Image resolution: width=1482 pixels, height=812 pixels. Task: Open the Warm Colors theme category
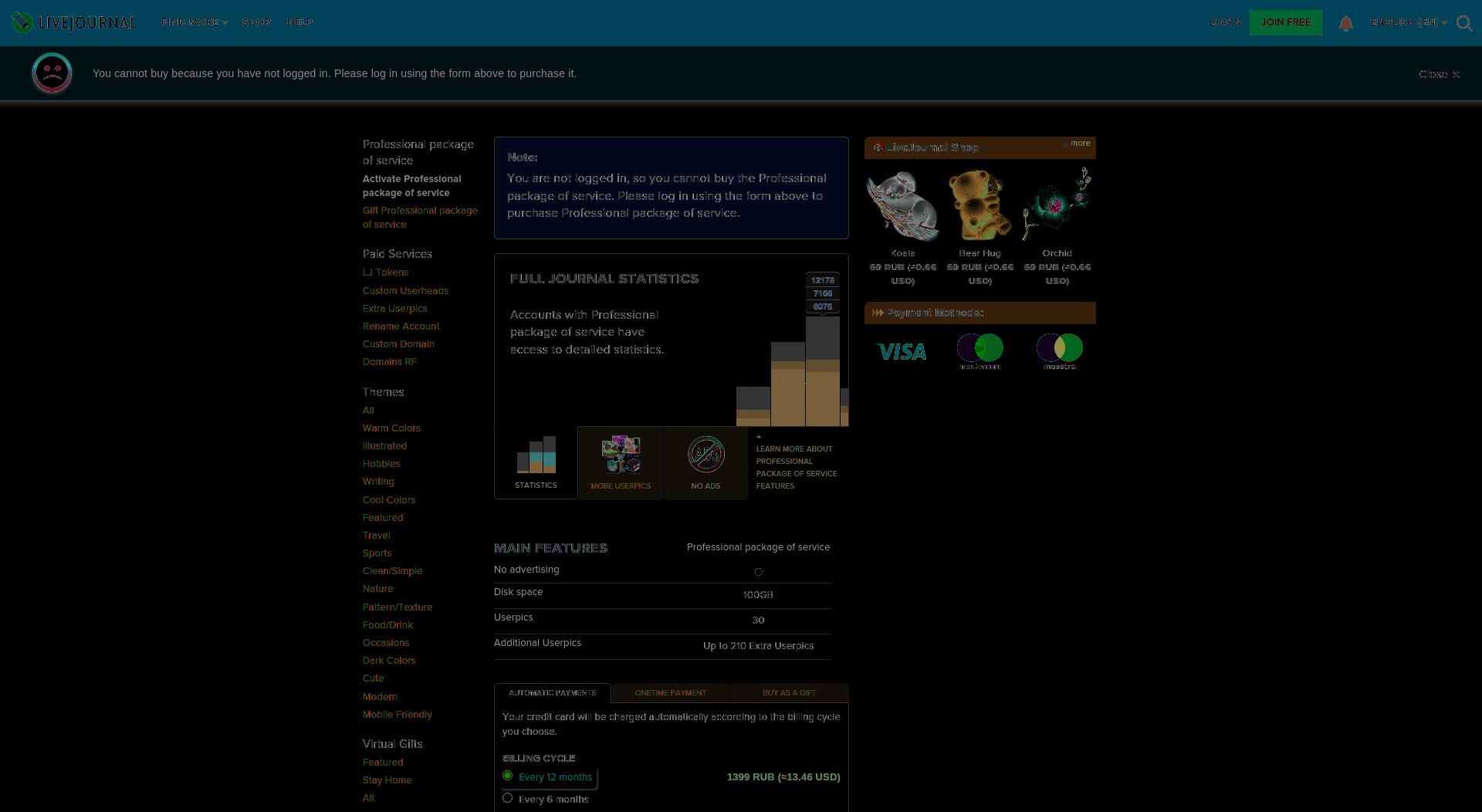point(391,428)
